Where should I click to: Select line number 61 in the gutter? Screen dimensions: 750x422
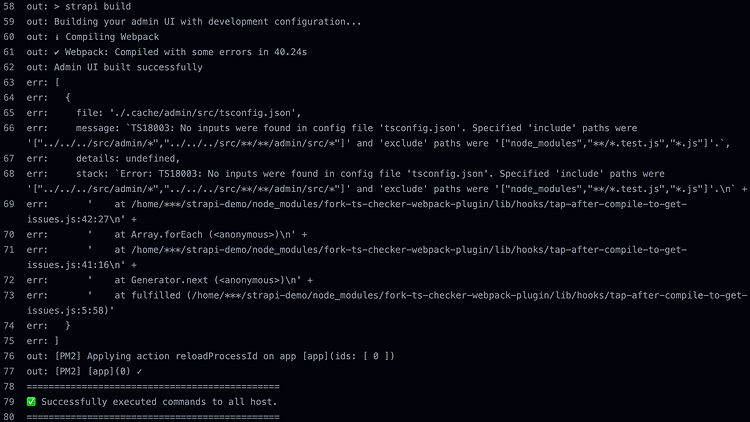(x=9, y=52)
